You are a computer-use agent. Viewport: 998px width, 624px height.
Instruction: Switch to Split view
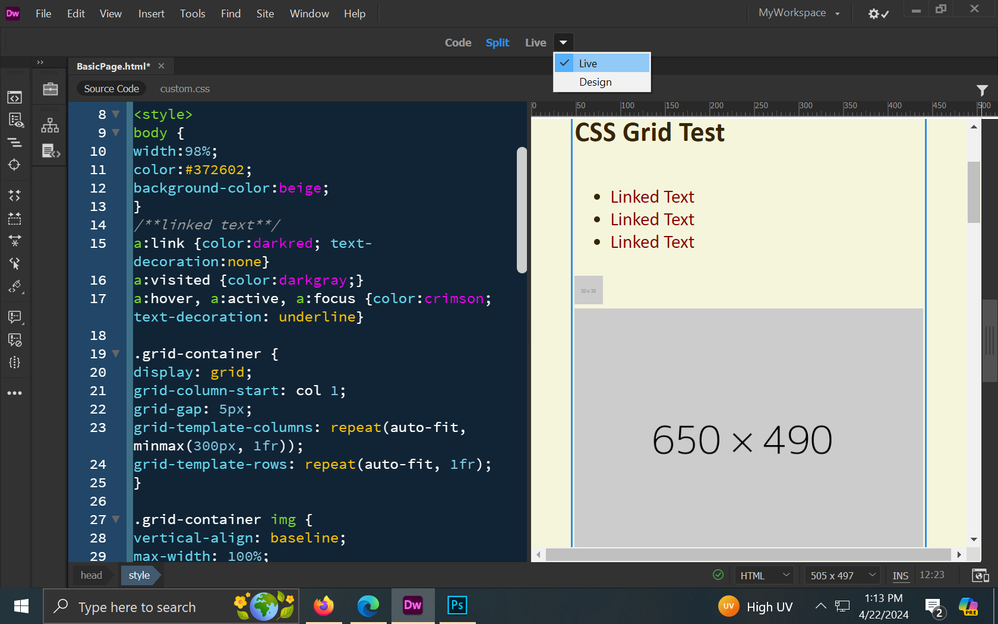tap(497, 43)
